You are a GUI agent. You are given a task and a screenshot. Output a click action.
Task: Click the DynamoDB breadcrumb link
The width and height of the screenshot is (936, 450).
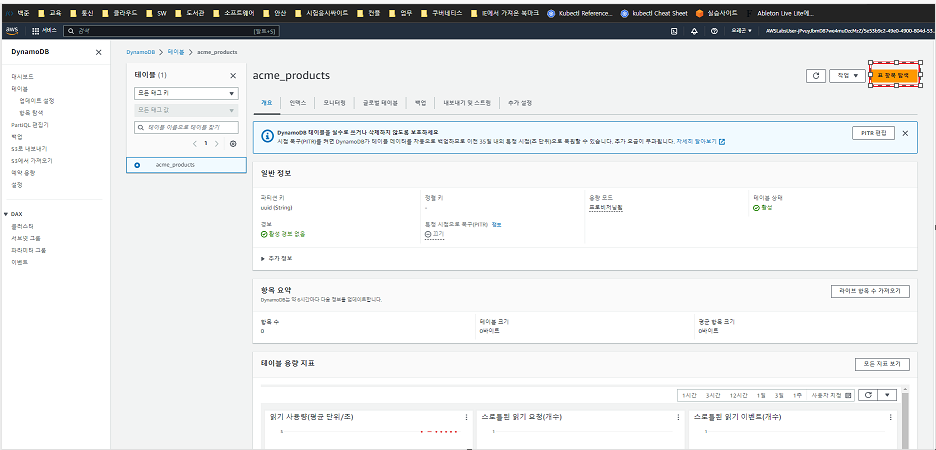point(140,53)
